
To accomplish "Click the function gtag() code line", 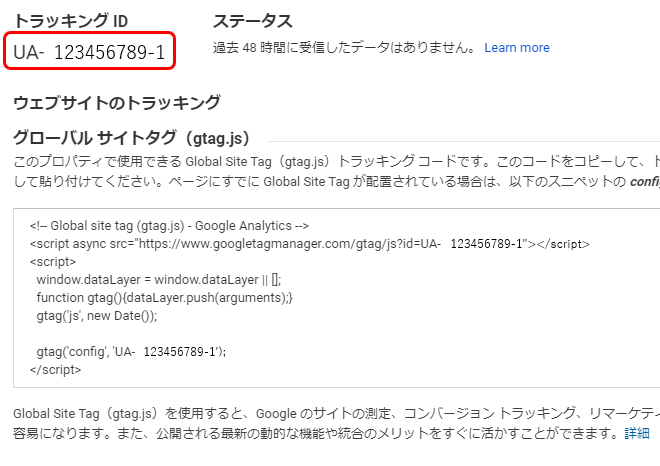I will point(165,298).
